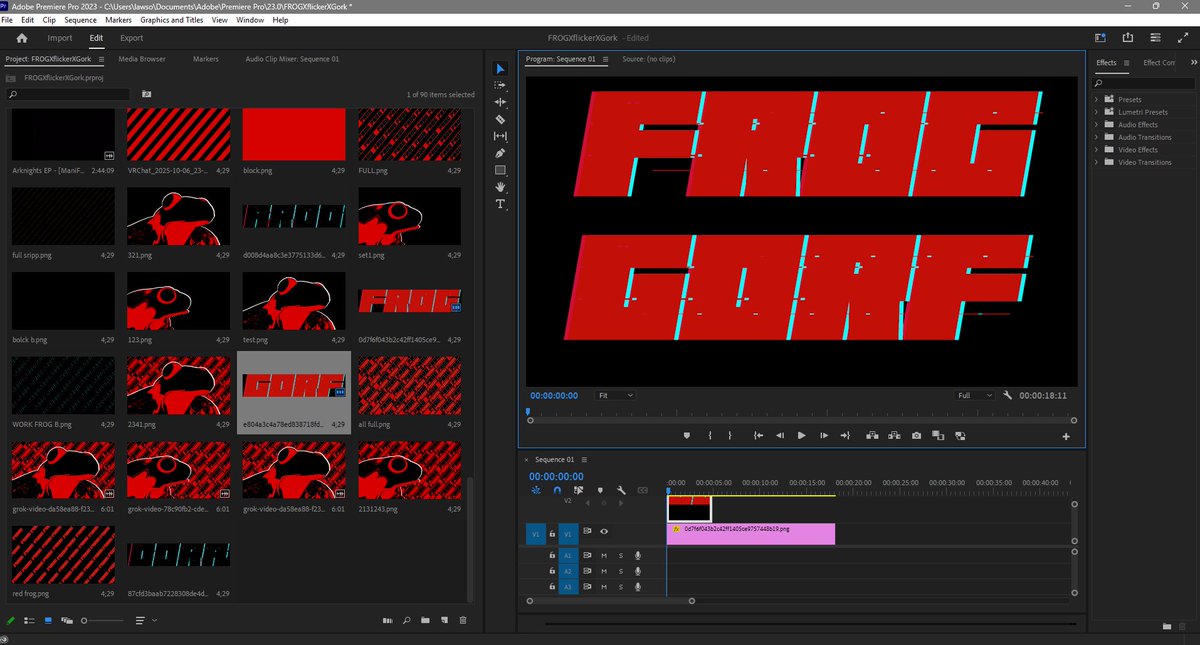Screen dimensions: 1200x645
Task: Click the Export Frame camera icon
Action: (x=917, y=435)
